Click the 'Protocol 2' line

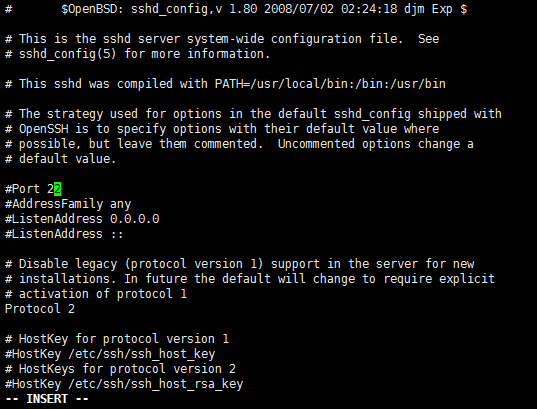[x=40, y=309]
